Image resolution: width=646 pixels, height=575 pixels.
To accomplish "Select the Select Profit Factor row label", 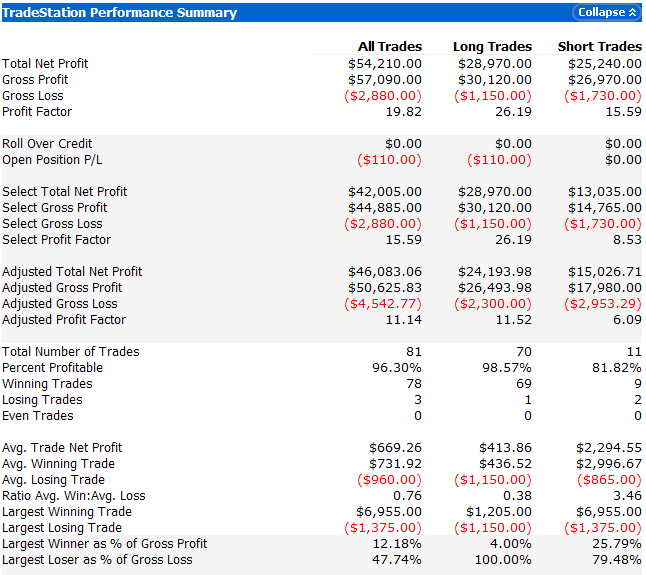I will point(56,240).
